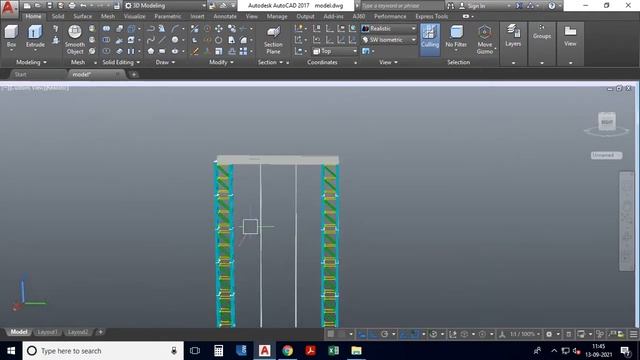Screen dimensions: 640x360
Task: Click the Save icon in quick access
Action: [x=49, y=6]
